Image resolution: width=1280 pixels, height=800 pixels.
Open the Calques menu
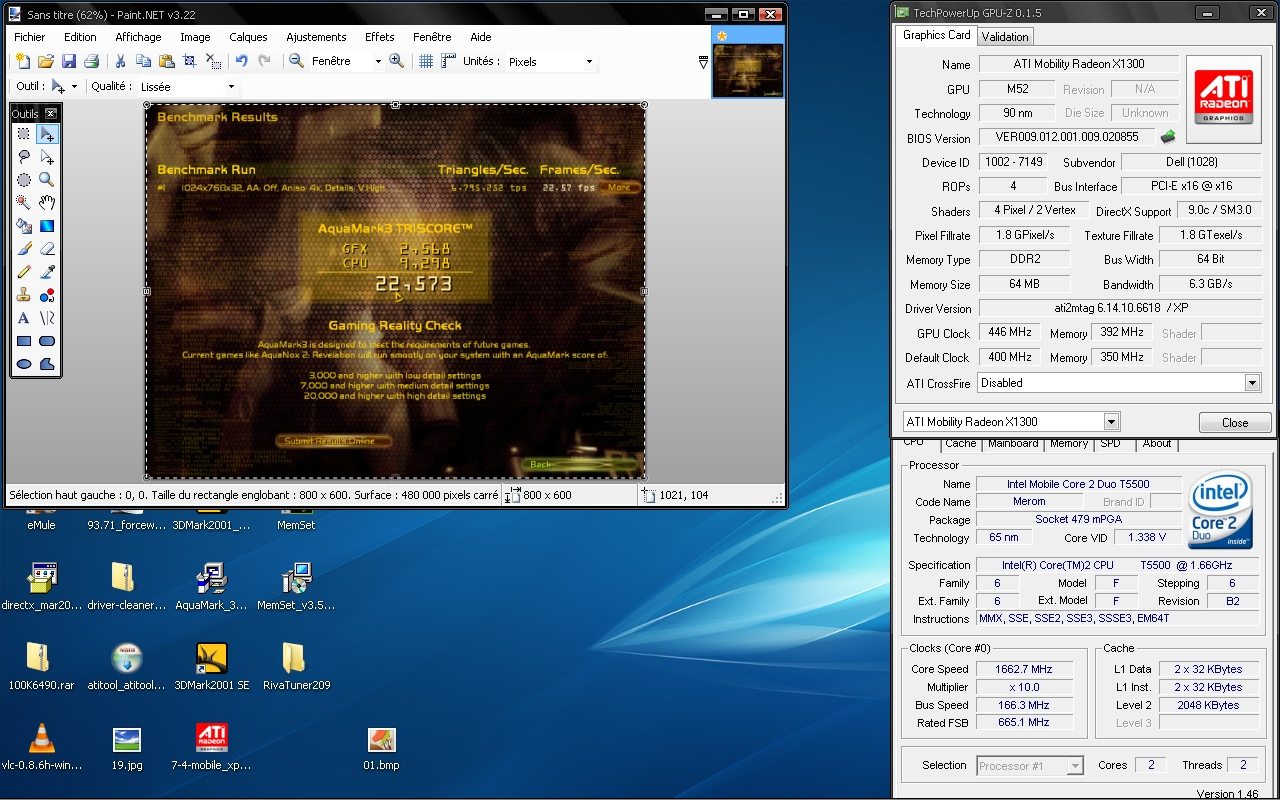[x=248, y=37]
